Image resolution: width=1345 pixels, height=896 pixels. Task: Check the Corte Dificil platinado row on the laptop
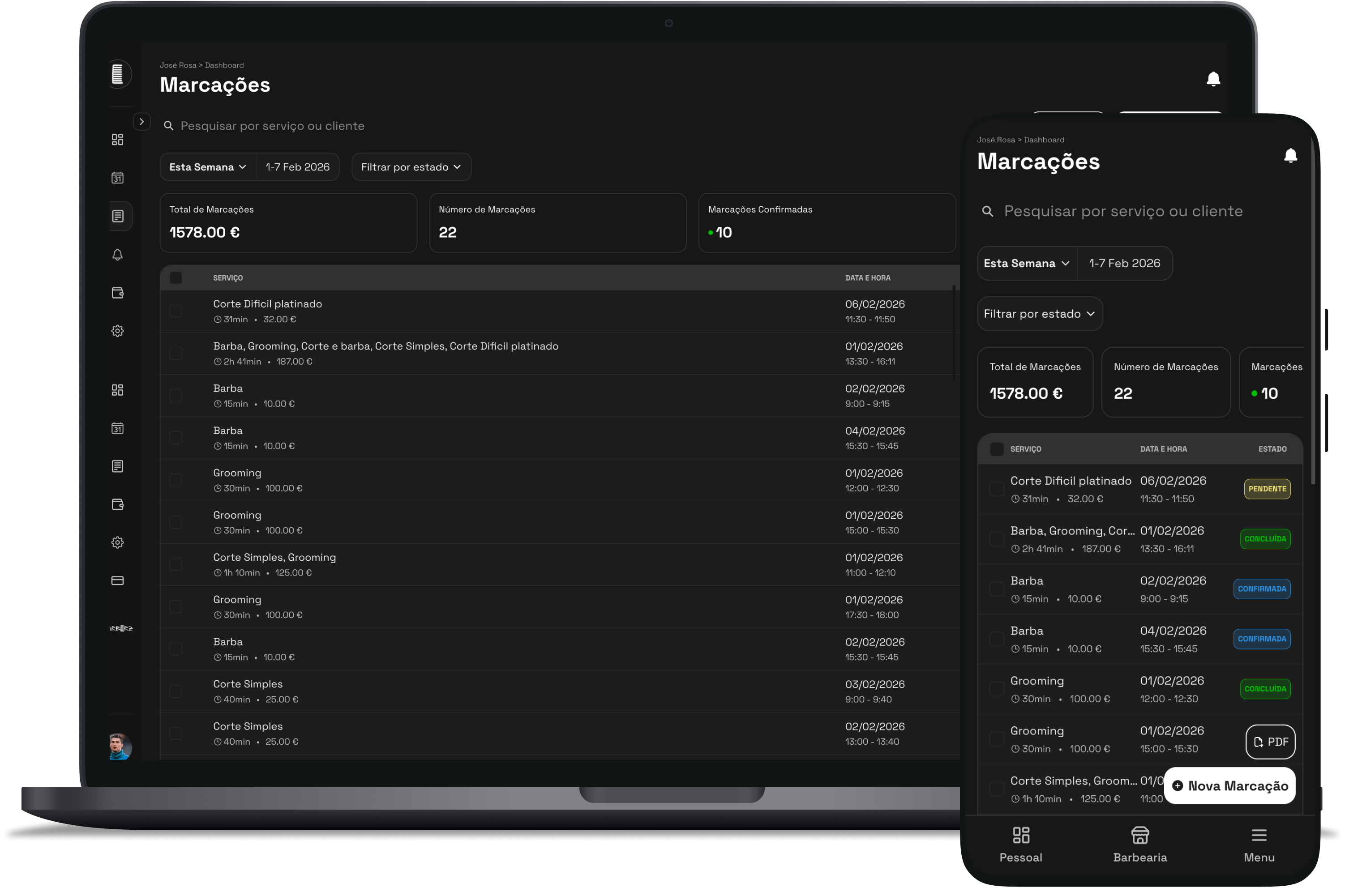[176, 311]
